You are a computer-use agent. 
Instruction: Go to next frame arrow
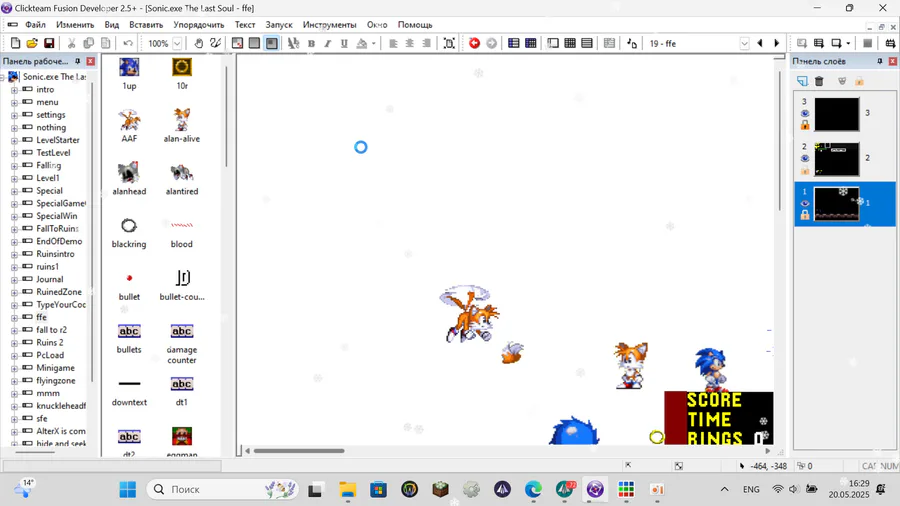click(x=777, y=43)
